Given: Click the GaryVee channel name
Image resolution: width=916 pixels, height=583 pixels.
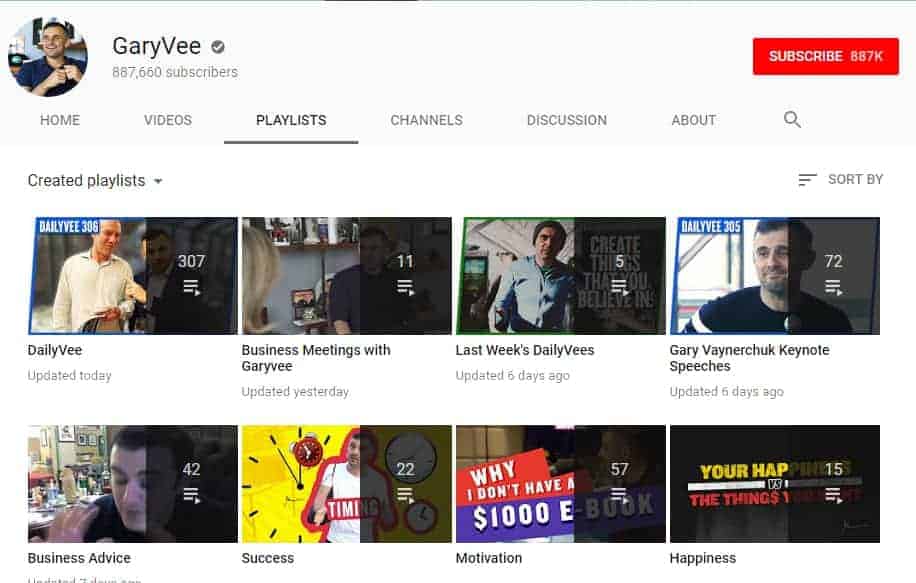Looking at the screenshot, I should [x=157, y=46].
